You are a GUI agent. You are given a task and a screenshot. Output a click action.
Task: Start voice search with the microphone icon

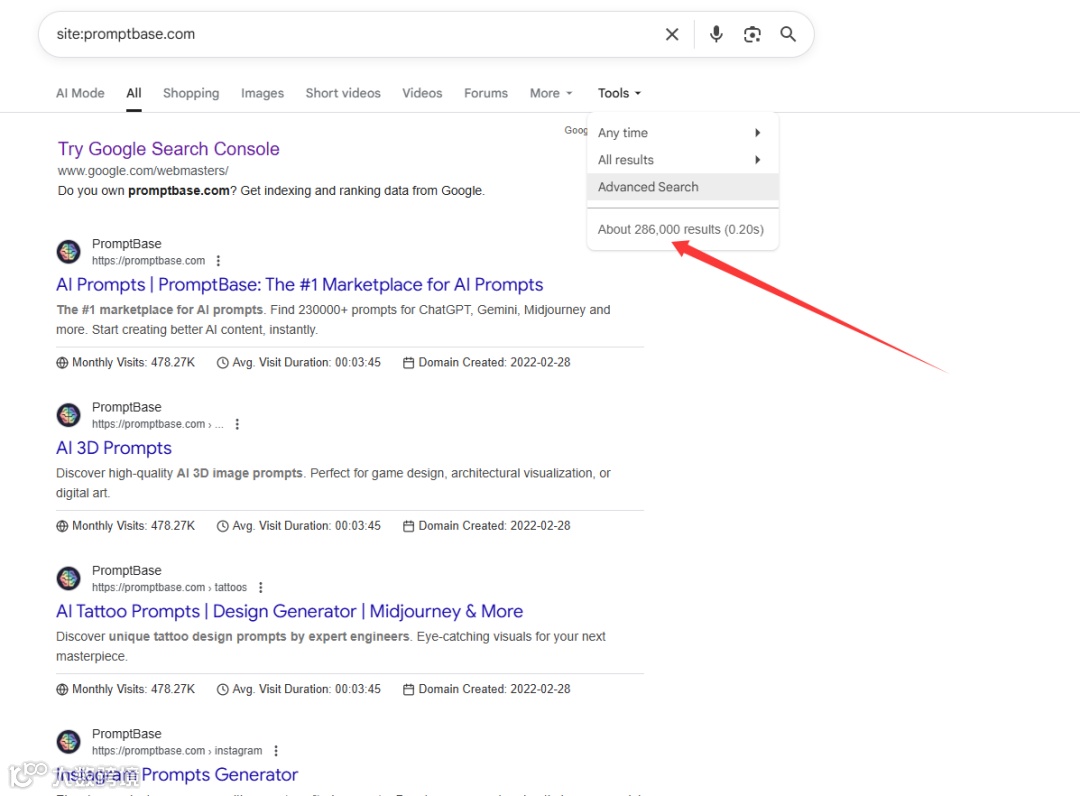716,34
